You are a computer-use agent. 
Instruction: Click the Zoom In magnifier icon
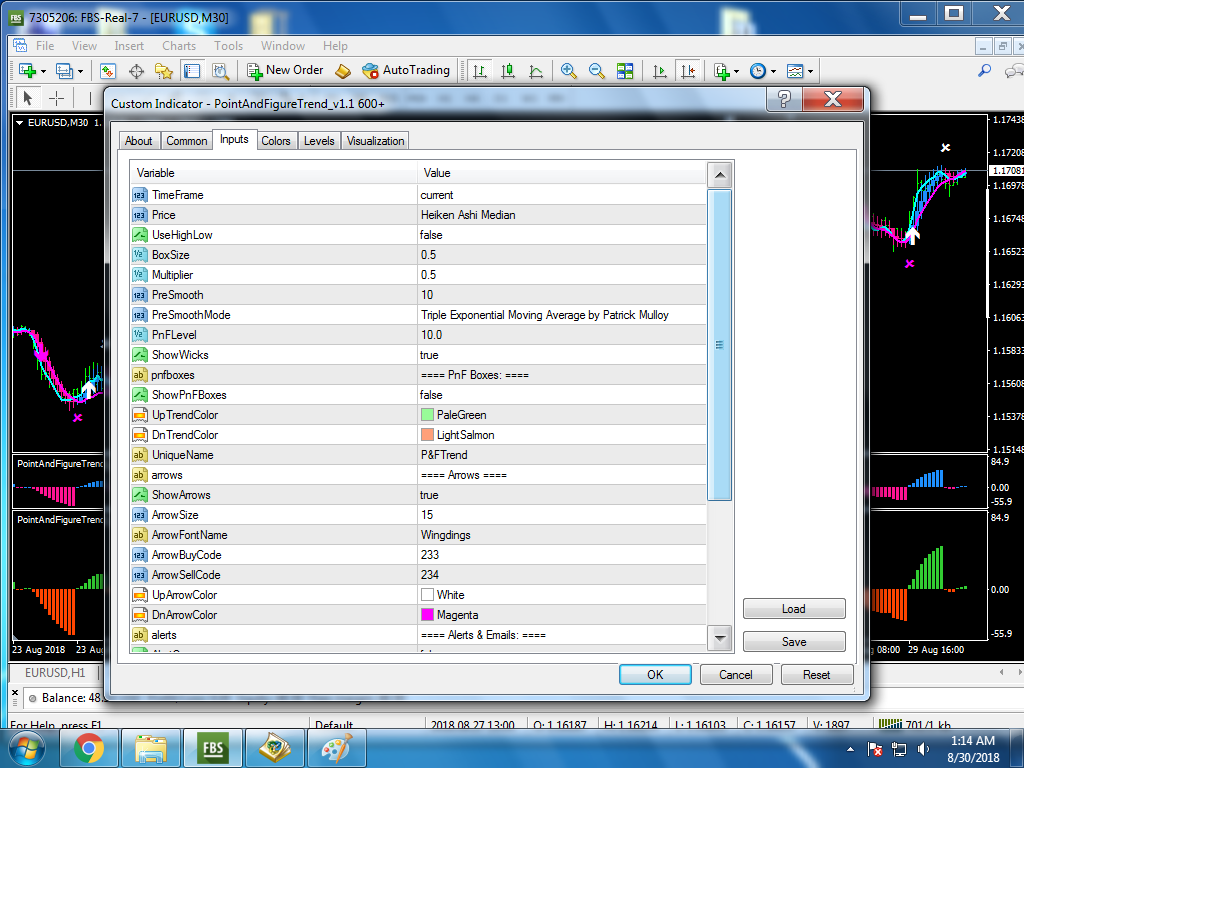click(x=569, y=71)
